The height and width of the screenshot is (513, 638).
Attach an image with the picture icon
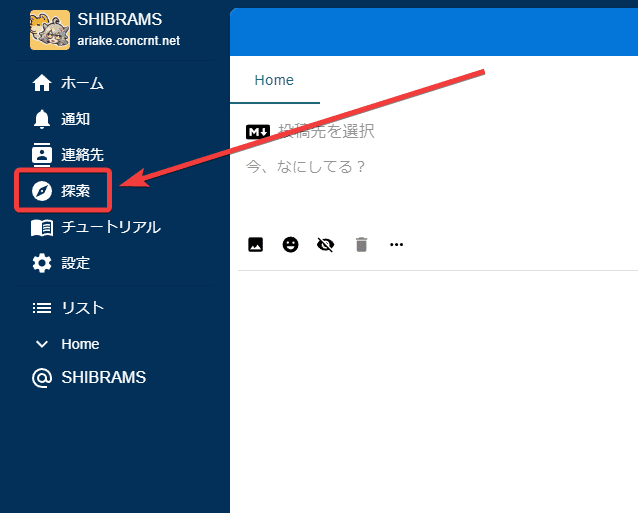(256, 244)
